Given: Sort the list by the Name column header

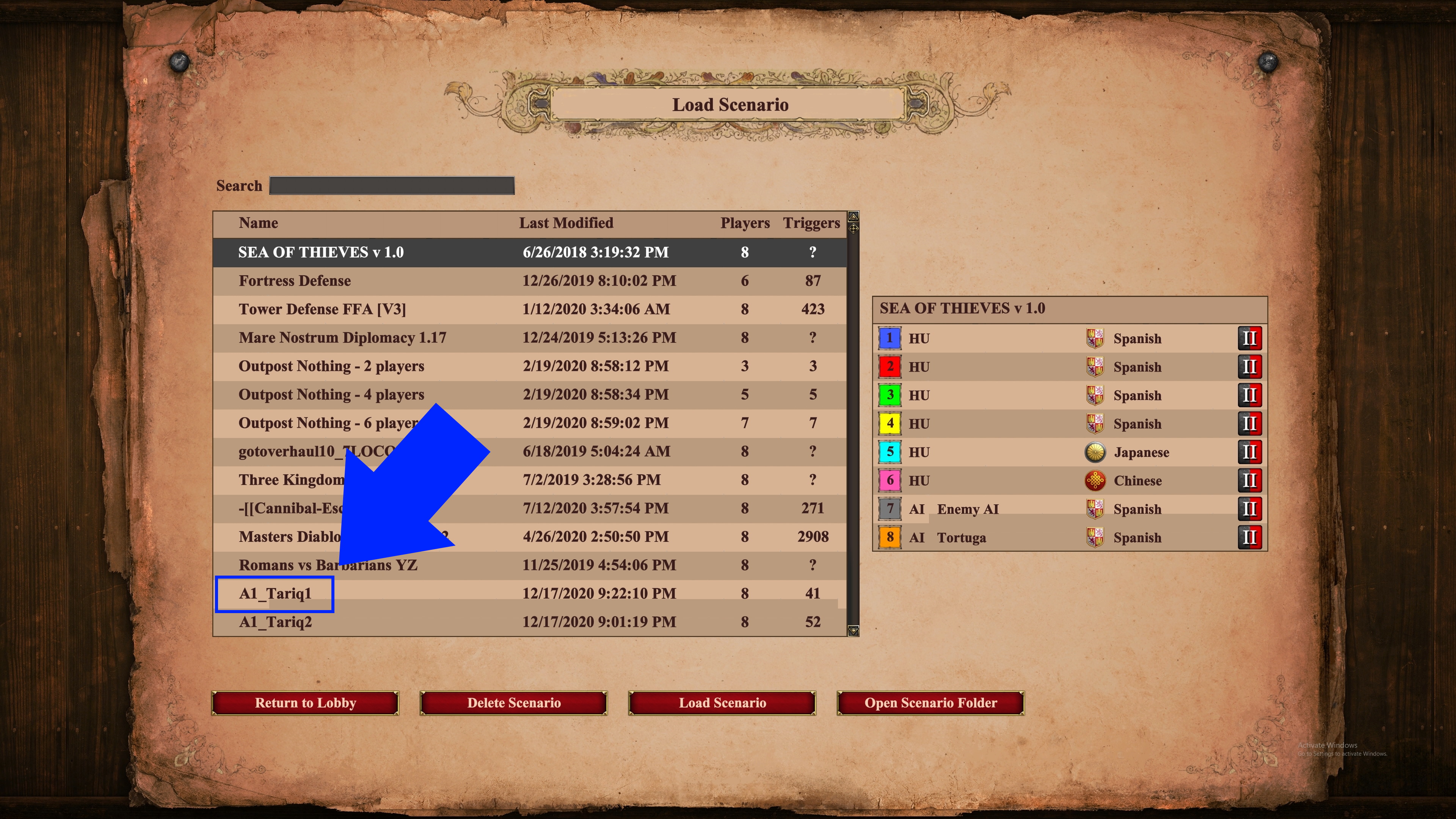Looking at the screenshot, I should pos(258,223).
